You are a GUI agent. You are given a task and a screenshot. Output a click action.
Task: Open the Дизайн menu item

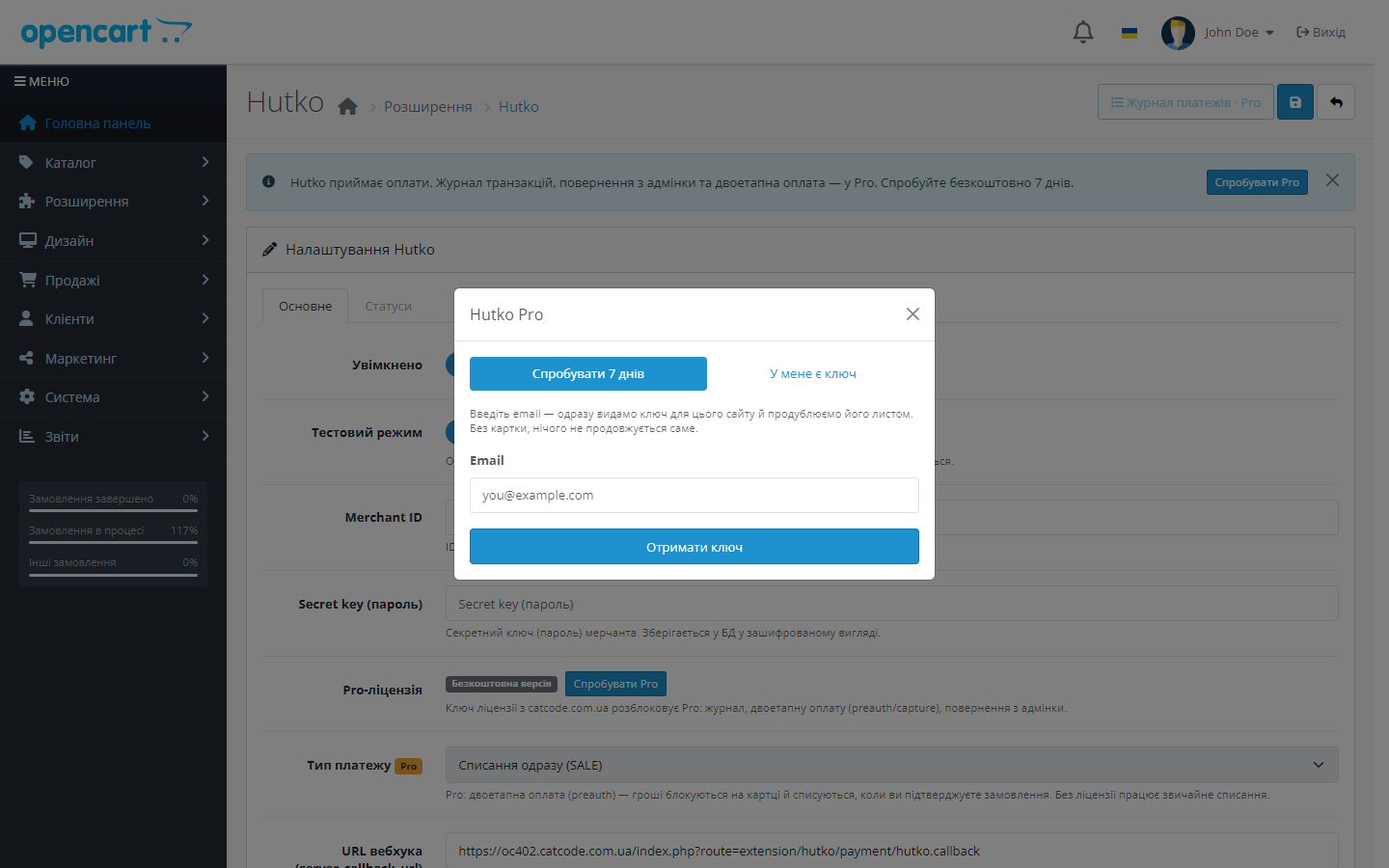[113, 241]
